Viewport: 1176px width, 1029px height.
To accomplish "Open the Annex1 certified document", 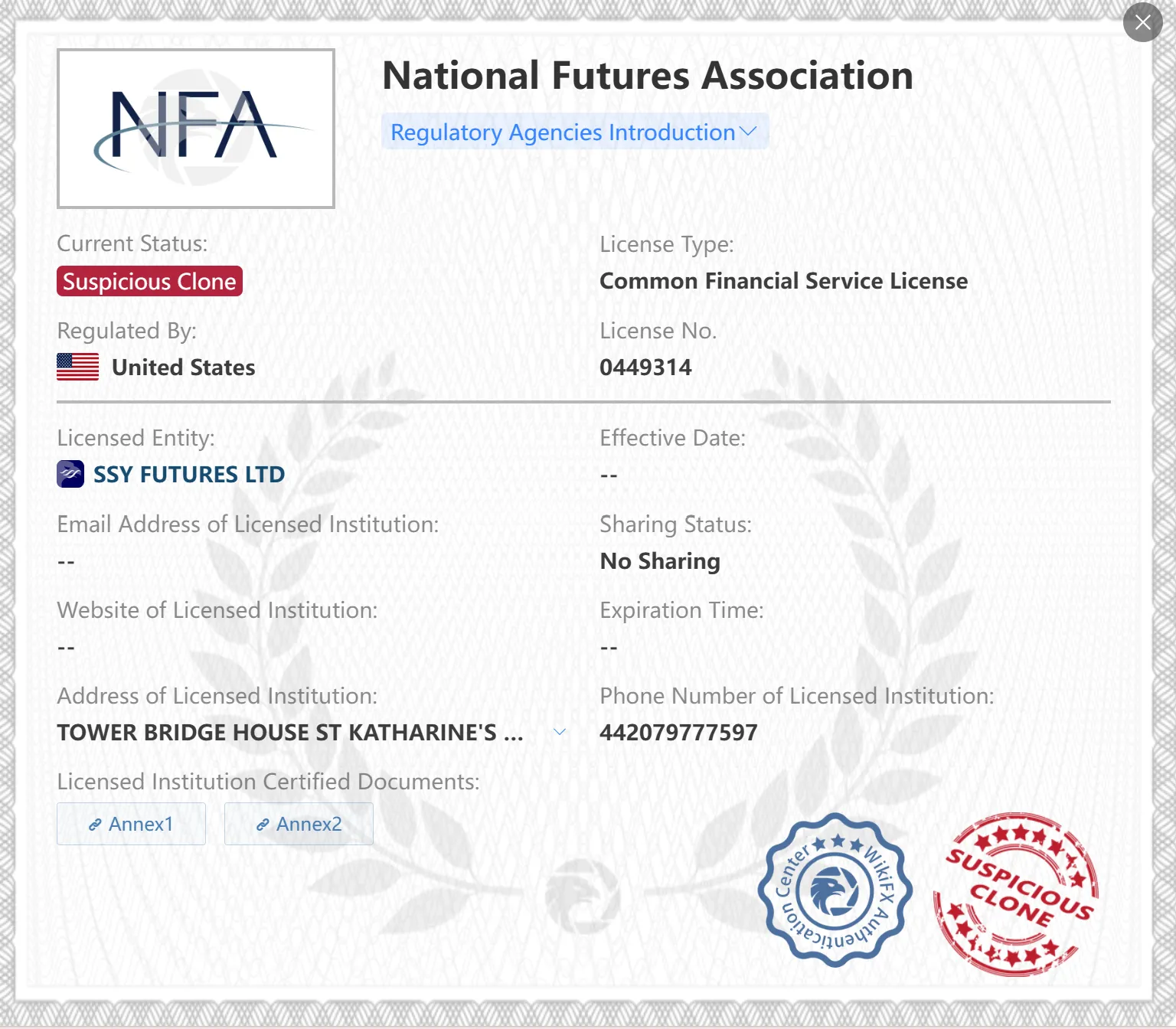I will (x=131, y=824).
